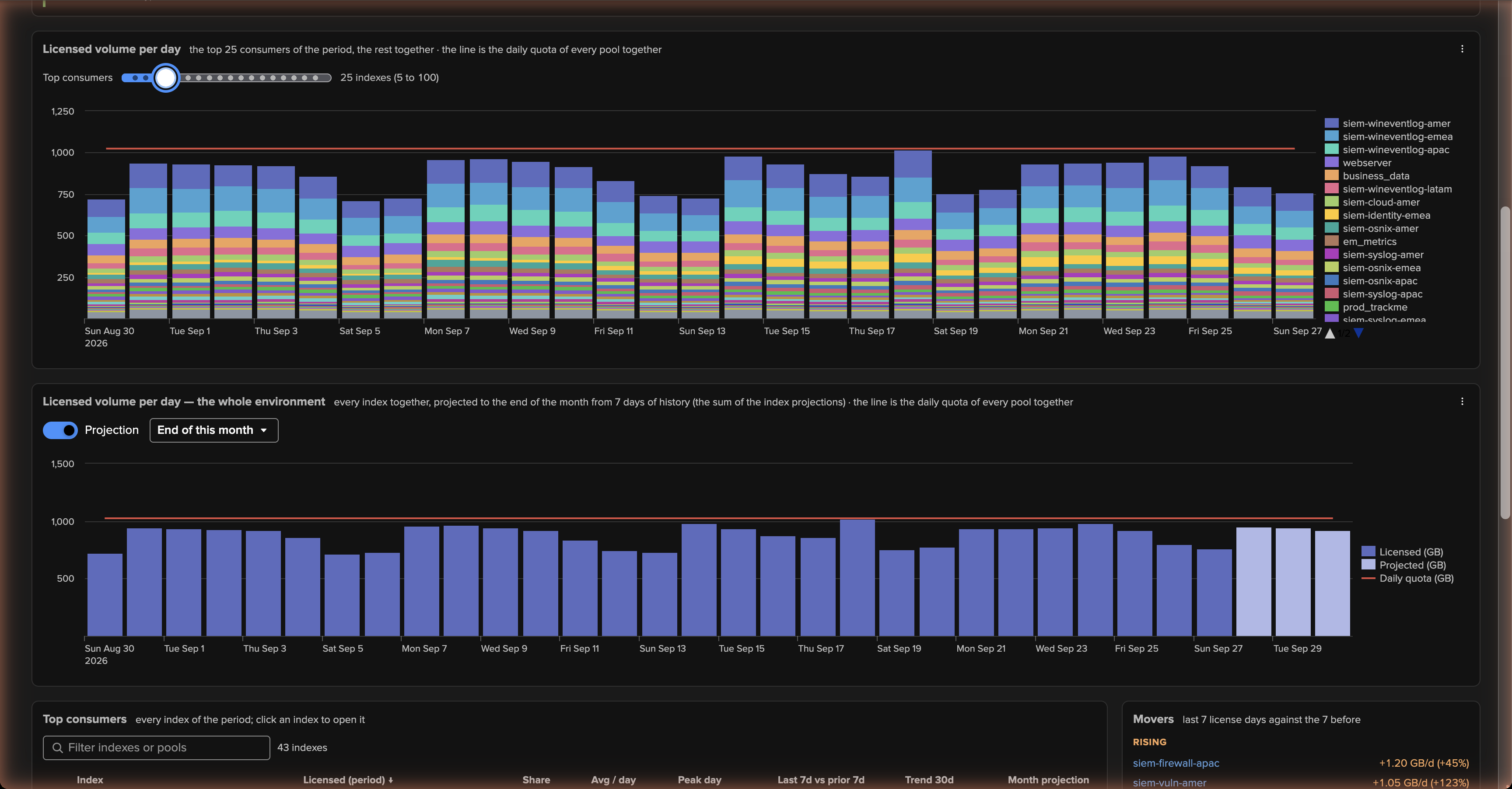Sort by the Month projection column
The image size is (1512, 789).
click(1048, 780)
